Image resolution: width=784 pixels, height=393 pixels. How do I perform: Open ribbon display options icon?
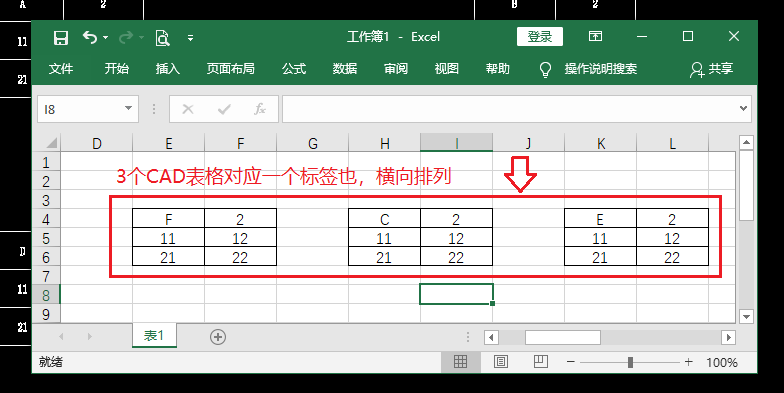tap(595, 36)
